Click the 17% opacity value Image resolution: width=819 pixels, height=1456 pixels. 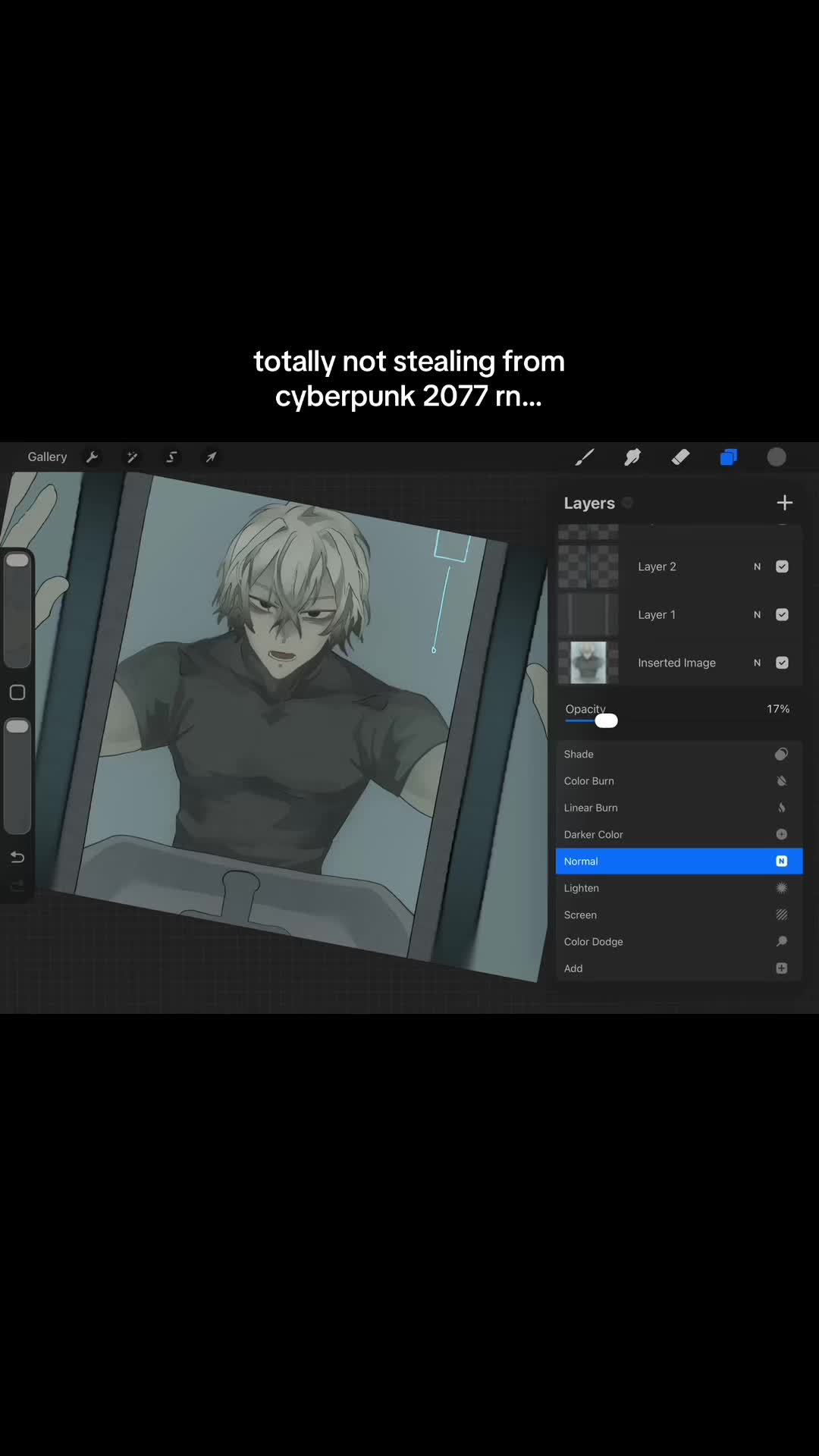click(x=778, y=708)
